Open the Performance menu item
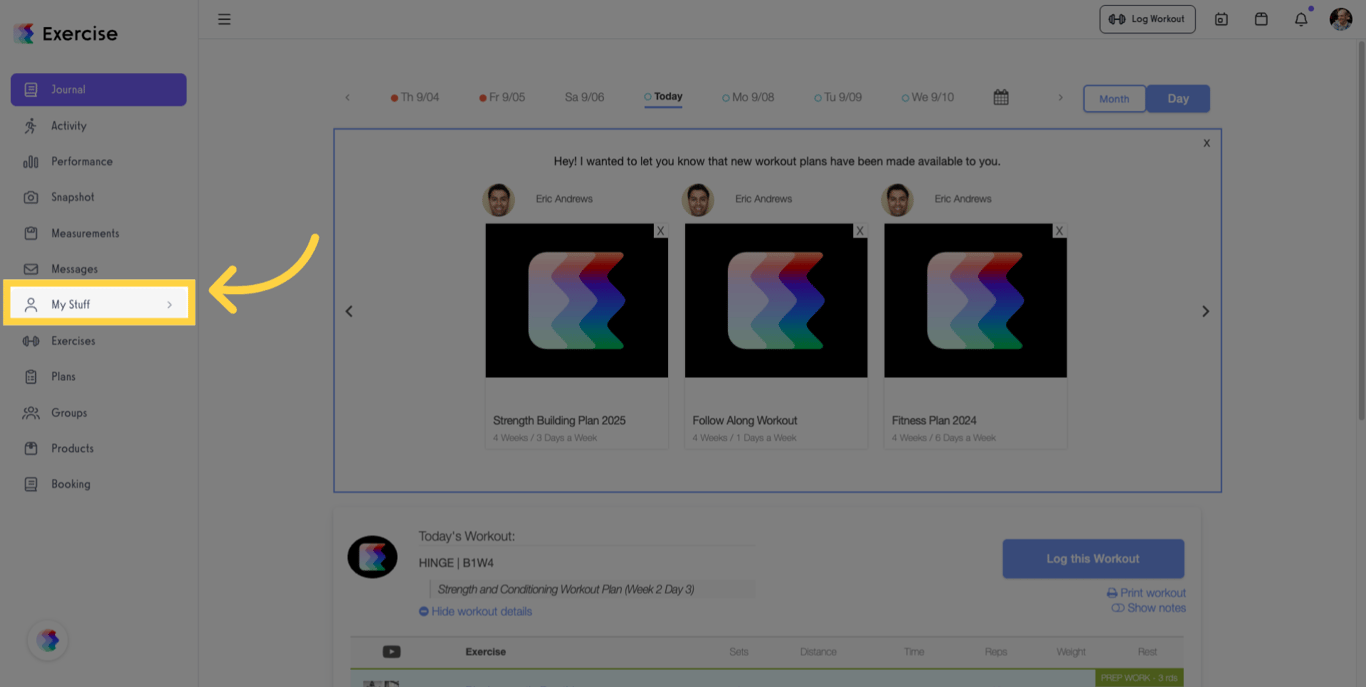 point(98,162)
